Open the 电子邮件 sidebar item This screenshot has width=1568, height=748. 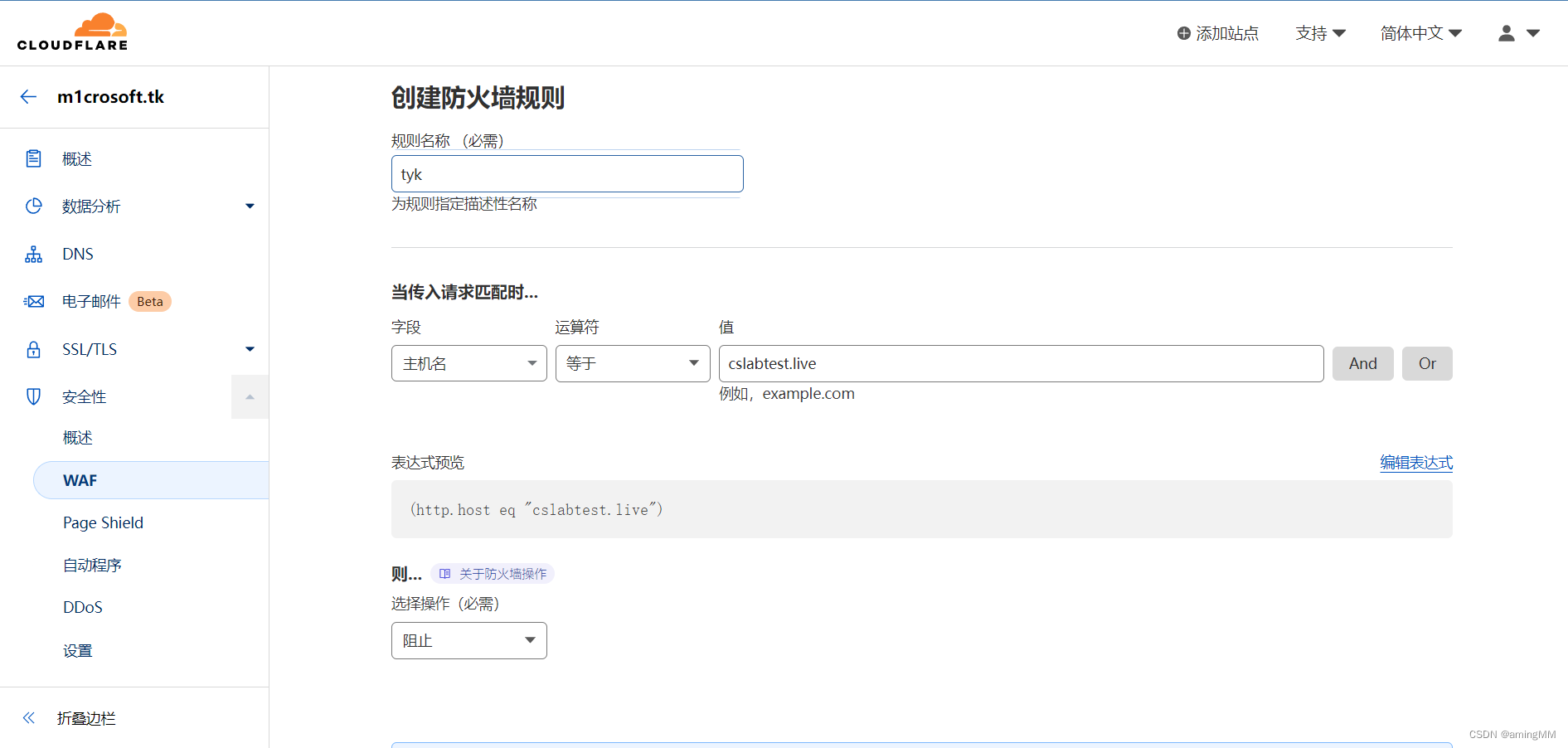(x=91, y=301)
